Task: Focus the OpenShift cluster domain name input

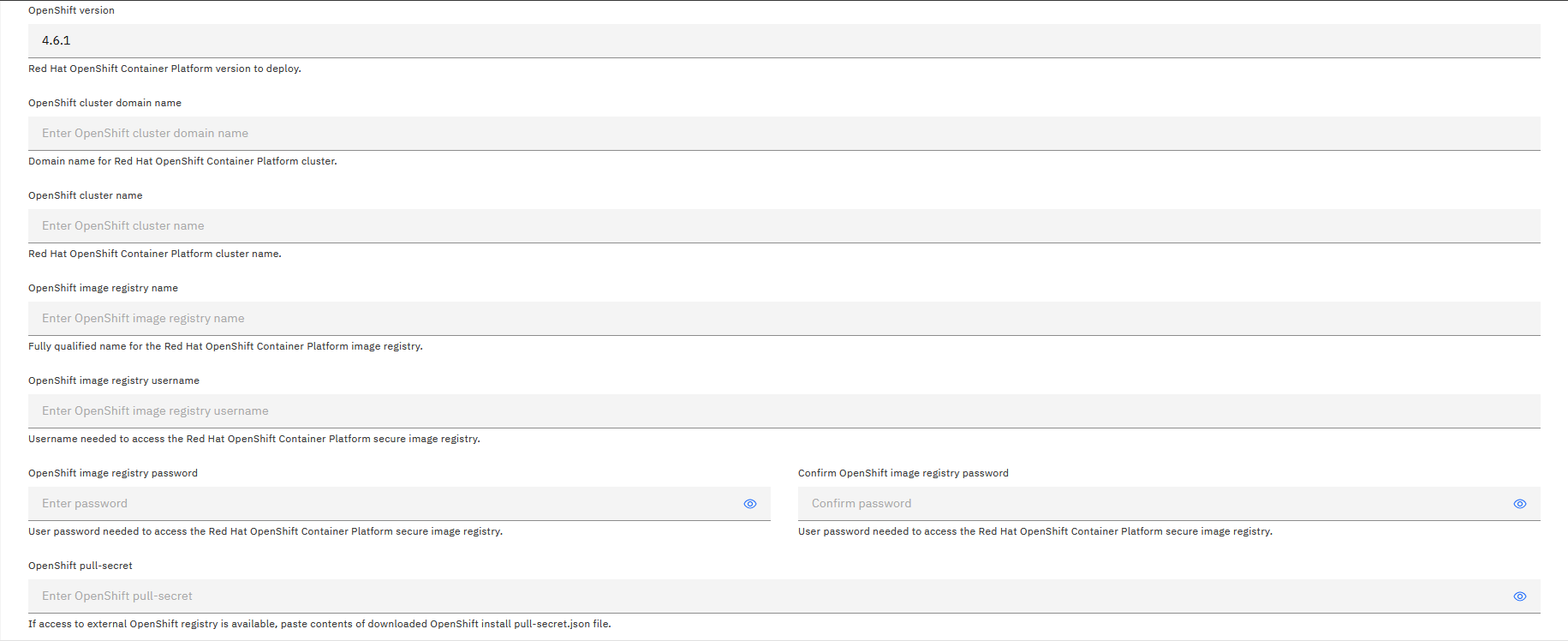Action: click(x=784, y=134)
